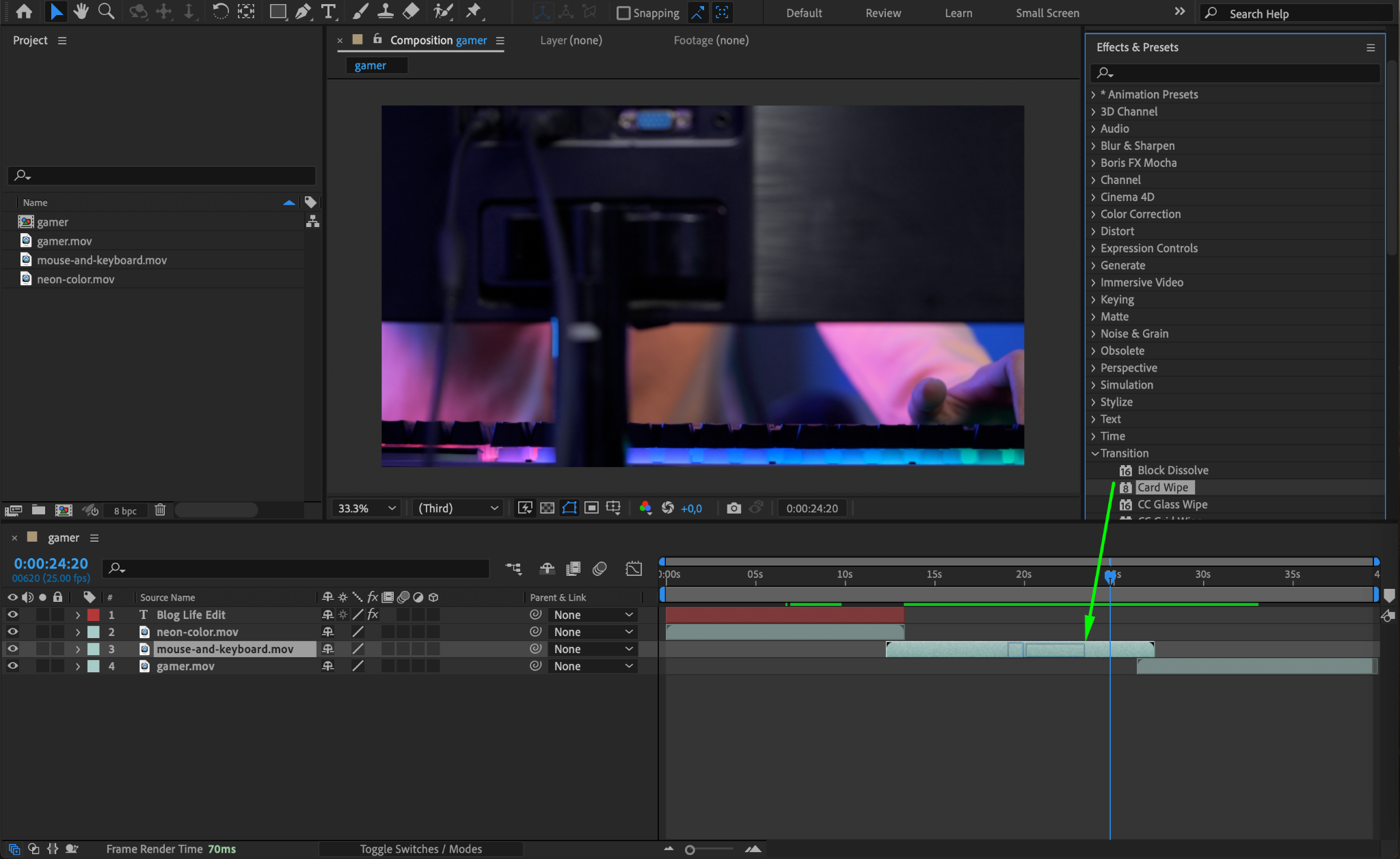The height and width of the screenshot is (859, 1400).
Task: Switch to the Learn workspace
Action: tap(958, 13)
